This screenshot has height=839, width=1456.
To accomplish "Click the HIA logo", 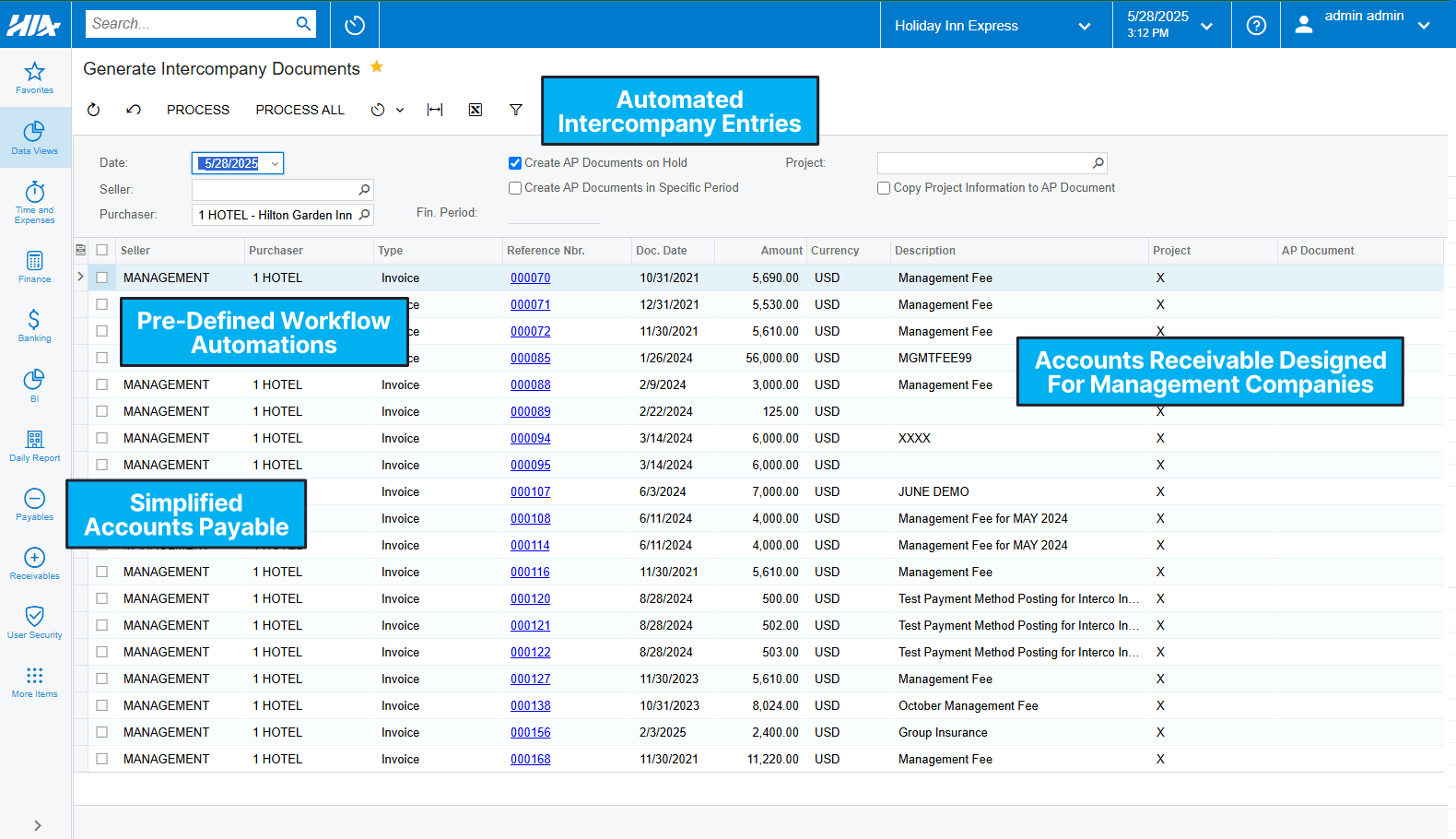I will tap(33, 26).
